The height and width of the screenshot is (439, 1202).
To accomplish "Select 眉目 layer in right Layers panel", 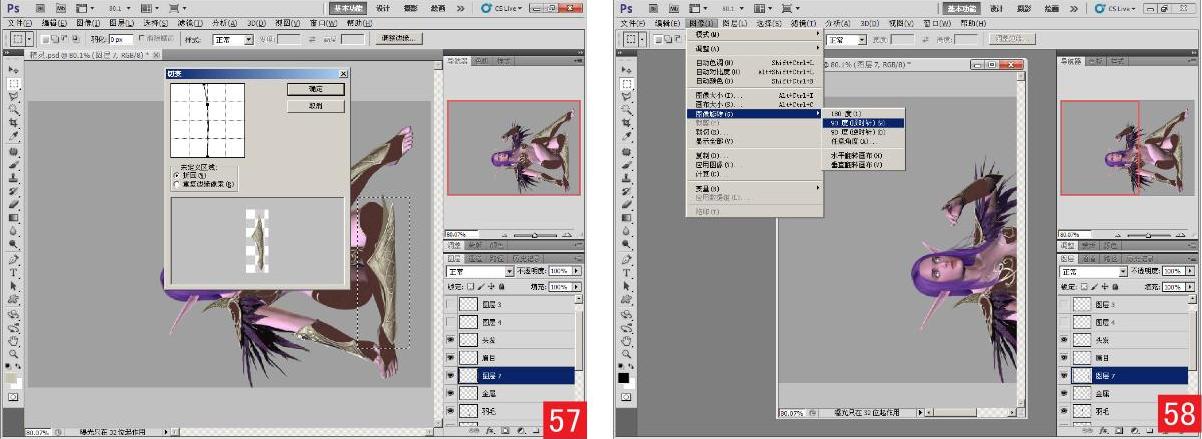I will tap(1125, 358).
